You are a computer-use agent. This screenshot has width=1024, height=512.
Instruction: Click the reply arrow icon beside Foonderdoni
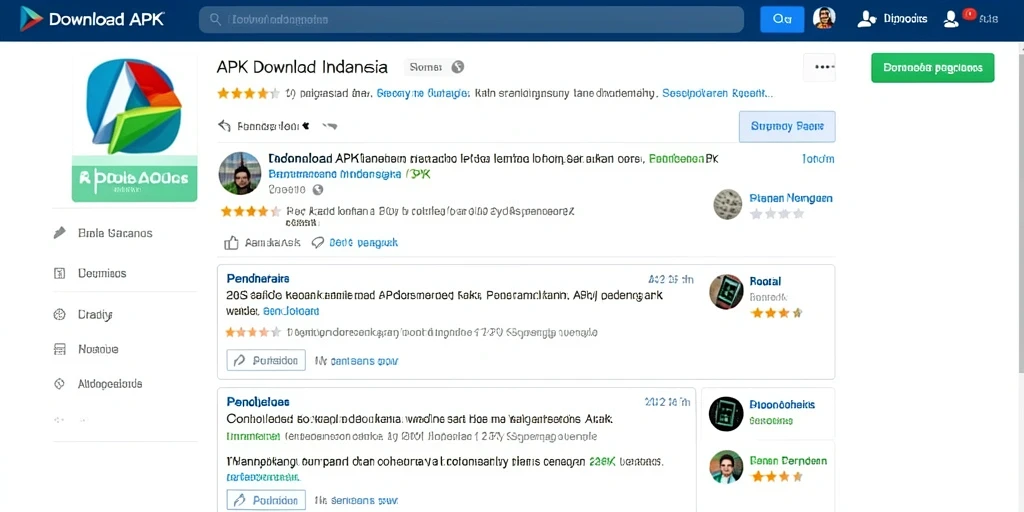click(225, 125)
